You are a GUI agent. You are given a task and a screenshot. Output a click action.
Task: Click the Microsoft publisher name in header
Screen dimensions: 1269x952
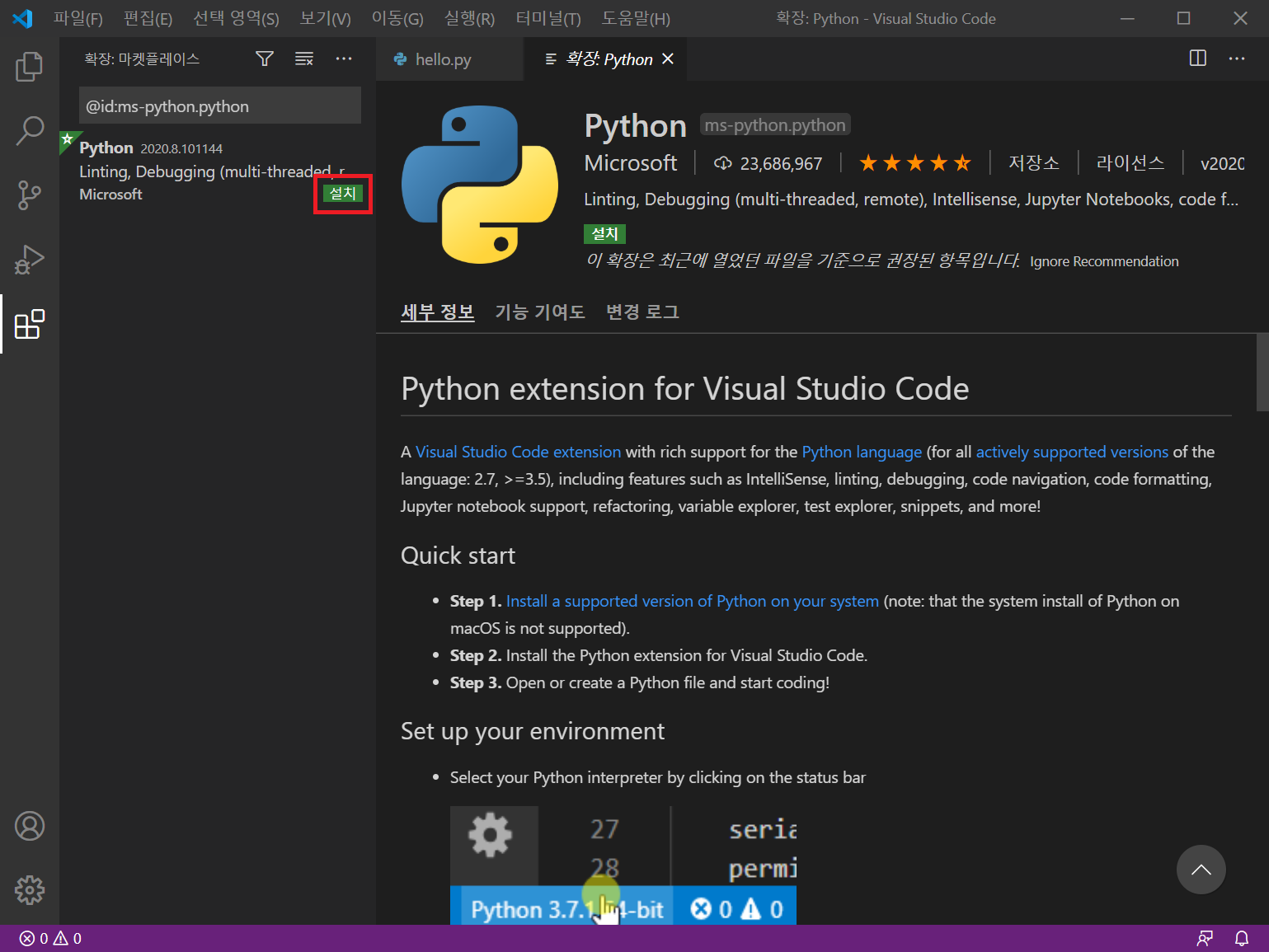point(631,163)
